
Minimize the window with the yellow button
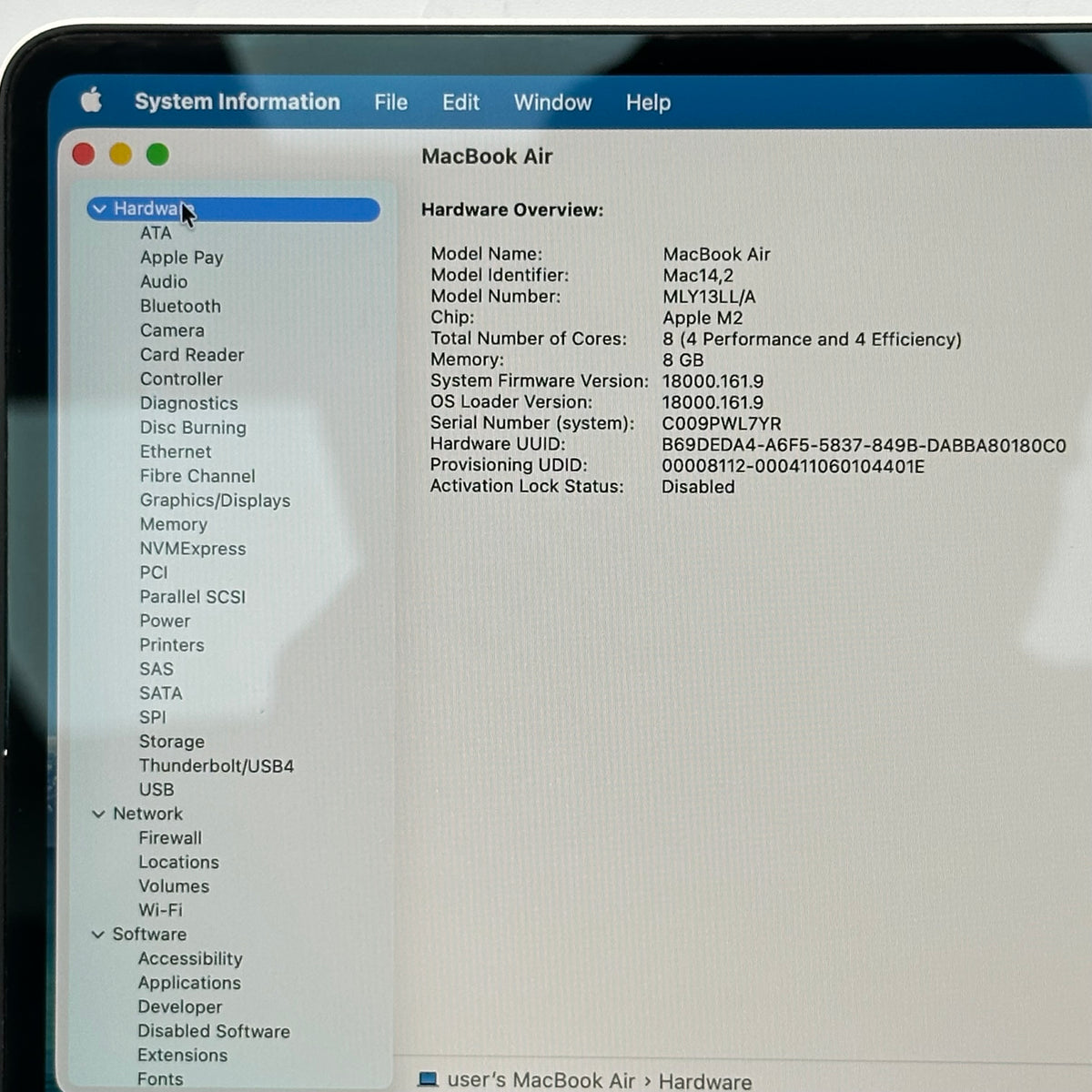pyautogui.click(x=120, y=155)
